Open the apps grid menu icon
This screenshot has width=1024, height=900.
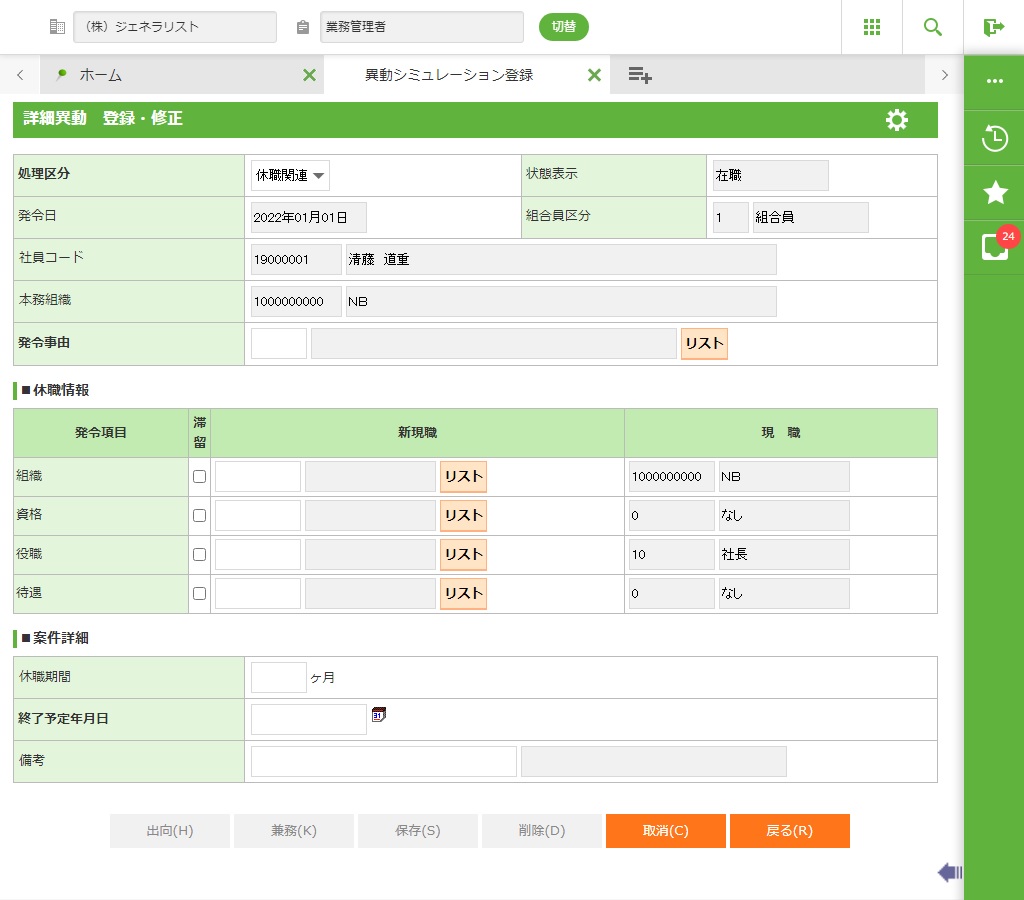coord(871,27)
